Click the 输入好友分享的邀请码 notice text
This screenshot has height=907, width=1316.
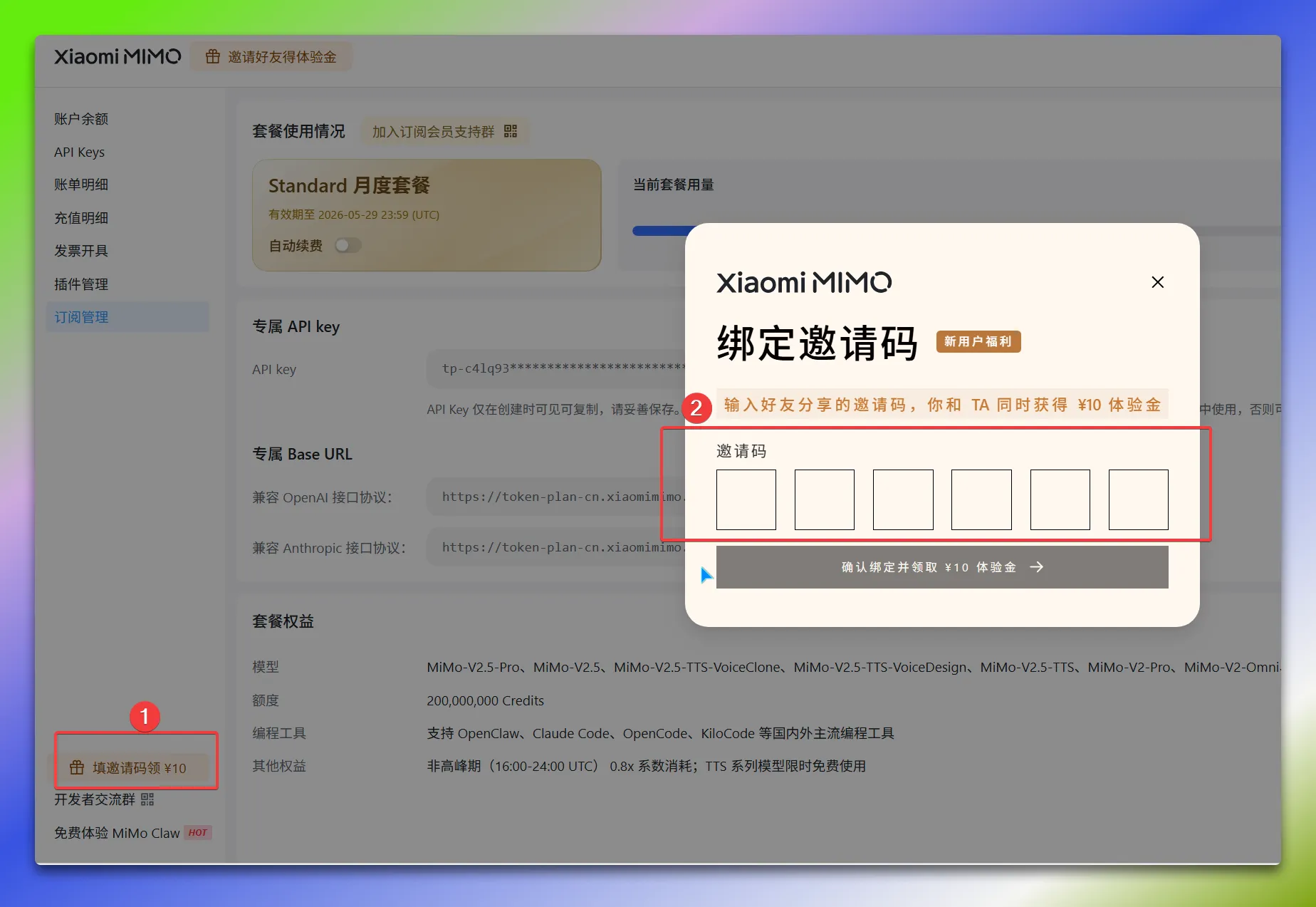tap(942, 405)
